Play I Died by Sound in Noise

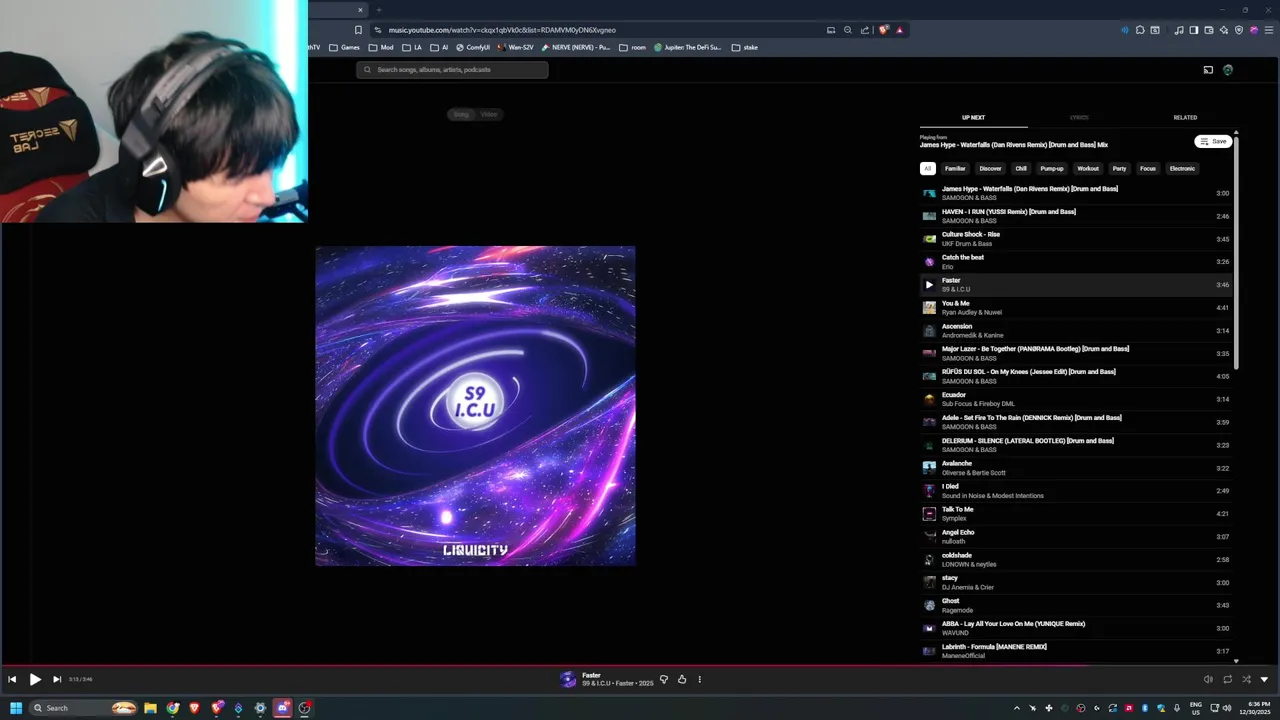1076,491
